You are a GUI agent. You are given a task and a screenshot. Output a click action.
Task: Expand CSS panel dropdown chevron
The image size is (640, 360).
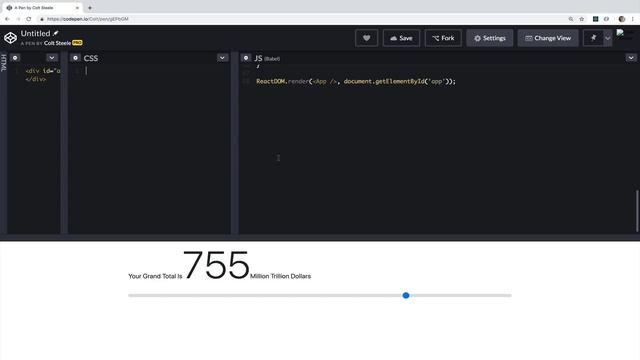pos(222,58)
